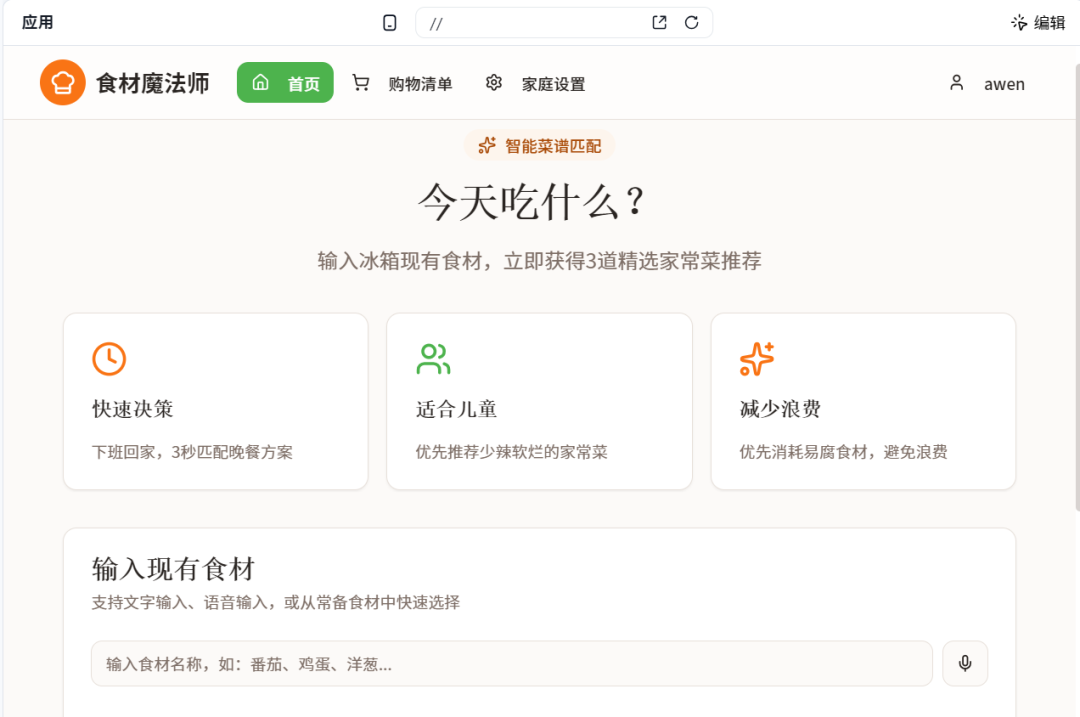
Task: Click the clock icon on the 快速决策 card
Action: (109, 359)
